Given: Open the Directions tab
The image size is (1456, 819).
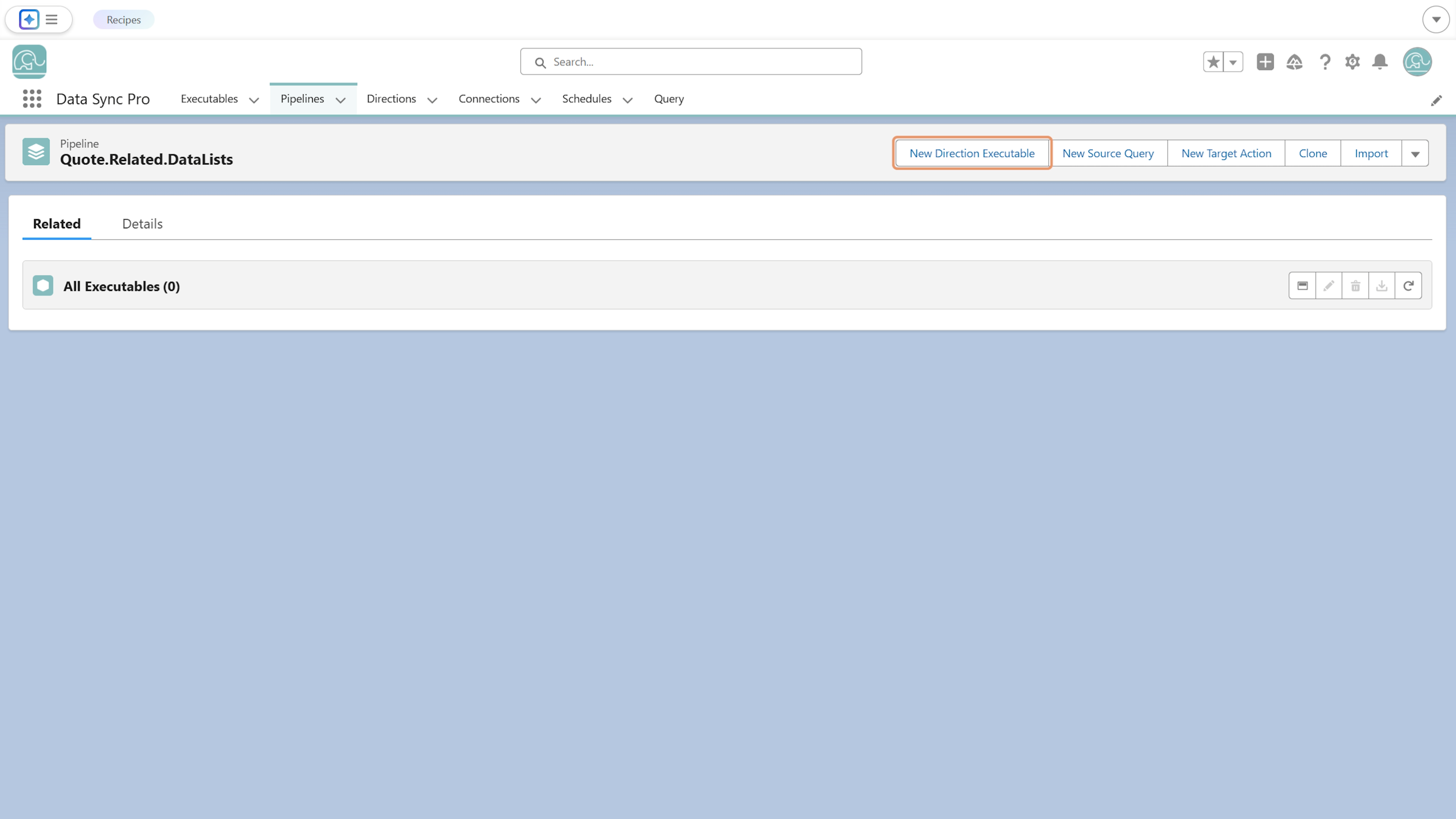Looking at the screenshot, I should (391, 98).
